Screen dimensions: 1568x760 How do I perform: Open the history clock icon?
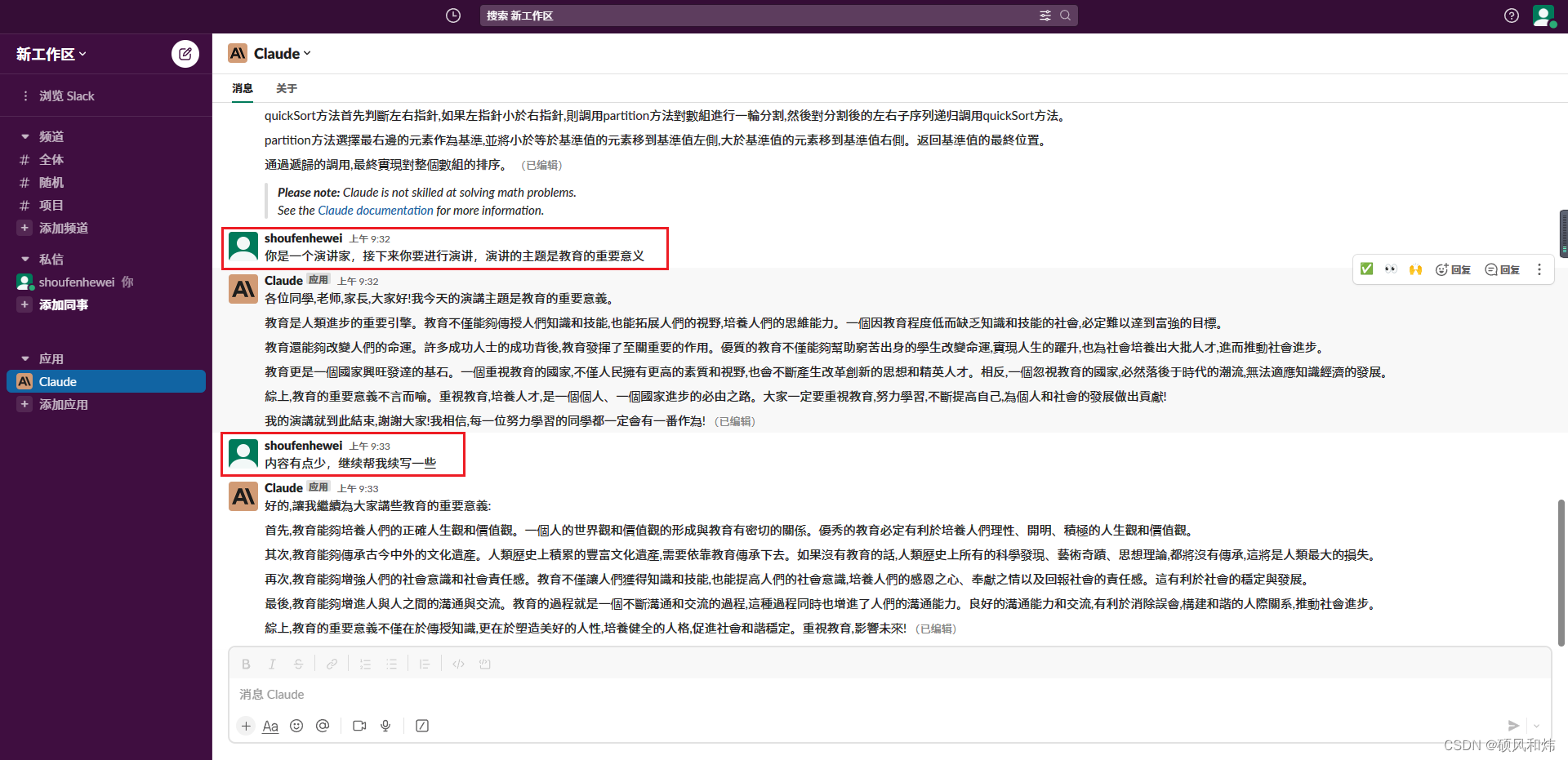(453, 16)
